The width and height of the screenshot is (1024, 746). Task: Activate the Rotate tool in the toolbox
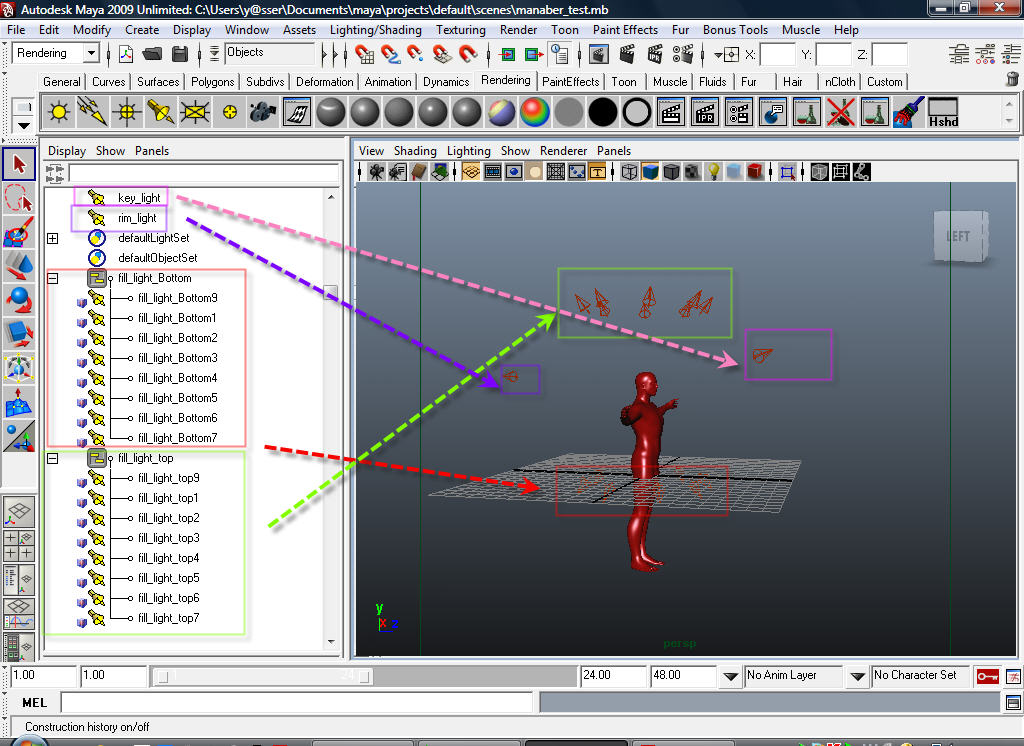tap(19, 300)
